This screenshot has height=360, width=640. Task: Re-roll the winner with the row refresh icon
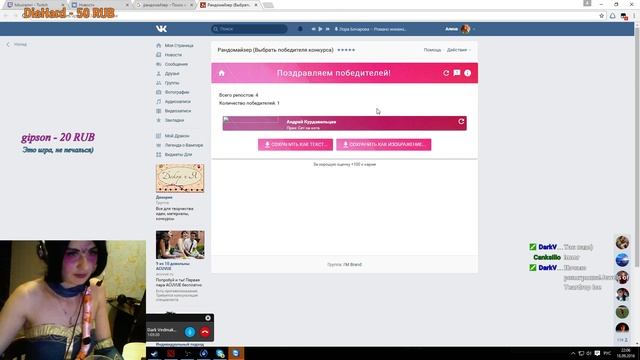pos(461,121)
